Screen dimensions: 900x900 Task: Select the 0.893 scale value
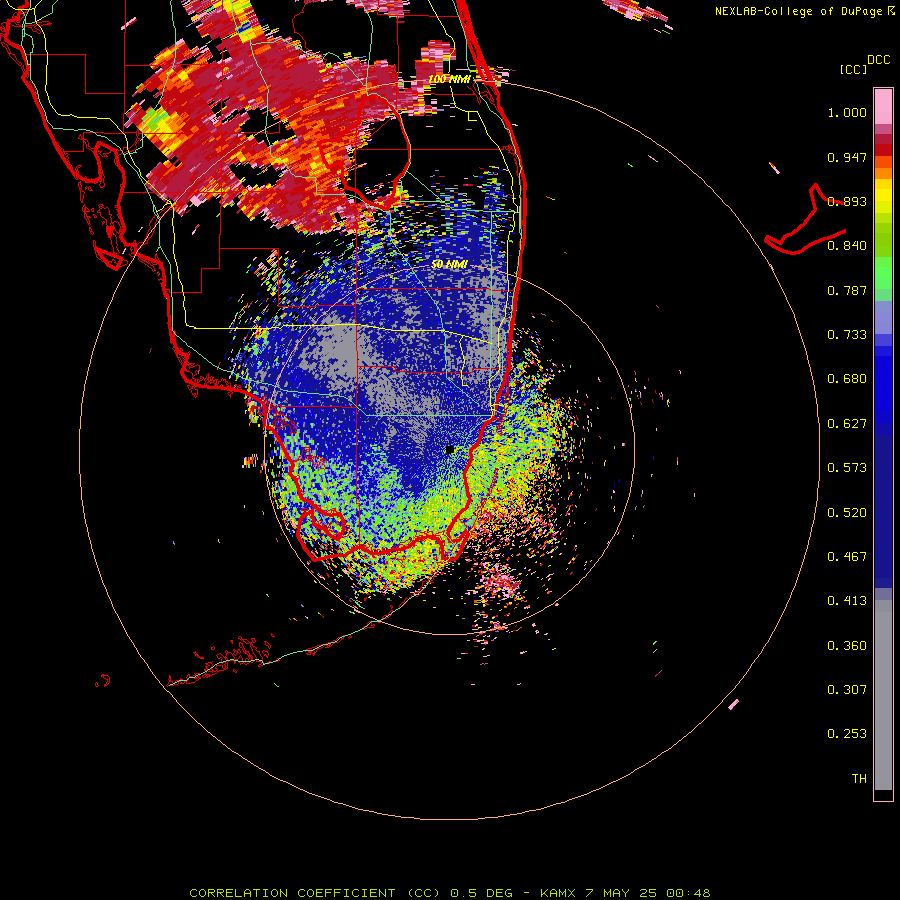(847, 201)
